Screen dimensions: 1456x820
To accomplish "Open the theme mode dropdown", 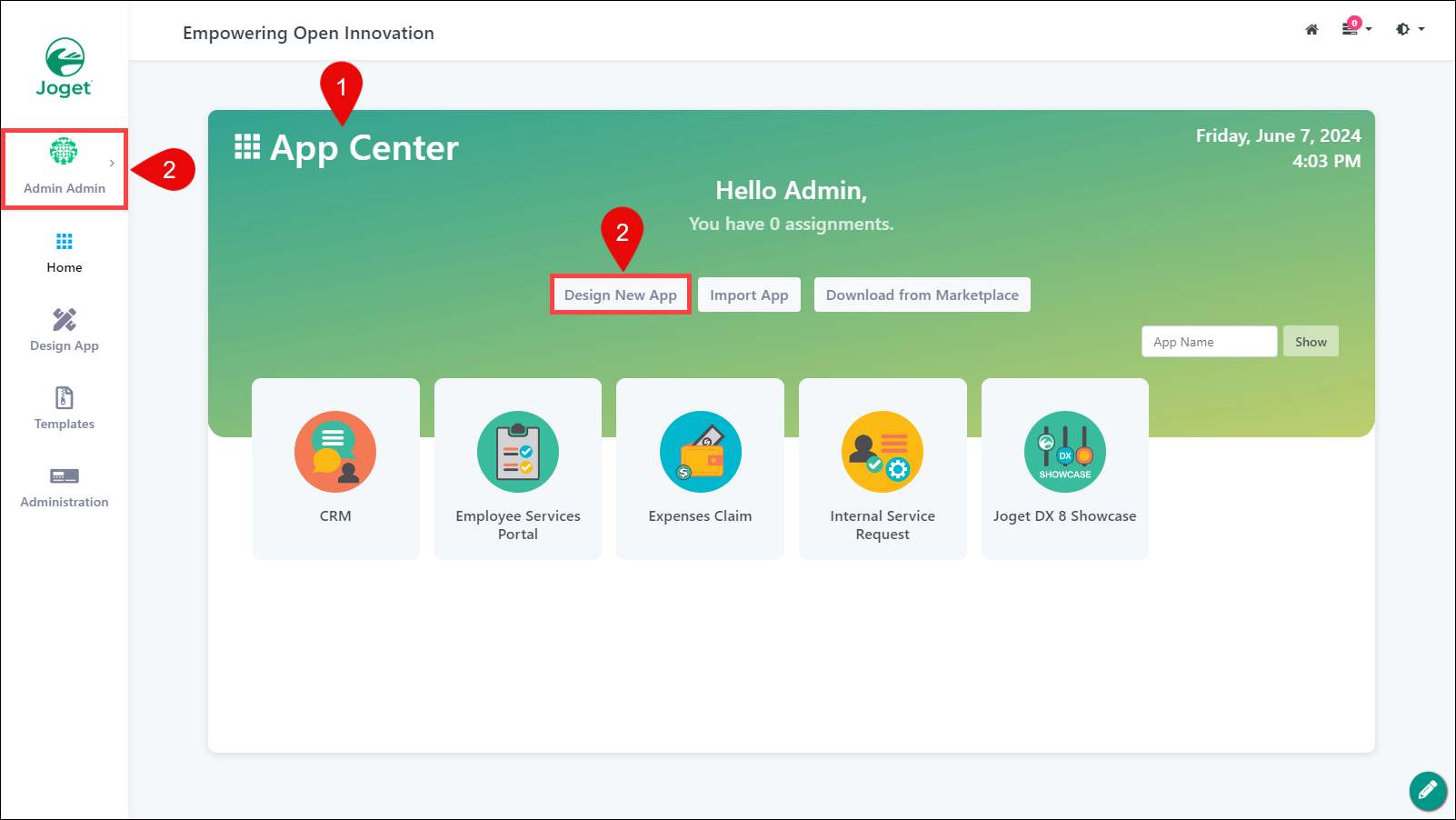I will click(1410, 29).
